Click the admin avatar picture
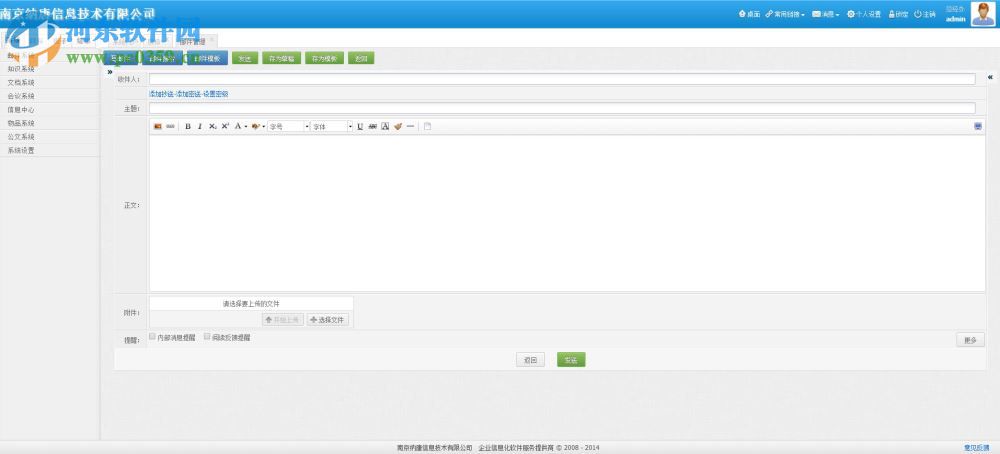The image size is (1000, 454). coord(983,14)
